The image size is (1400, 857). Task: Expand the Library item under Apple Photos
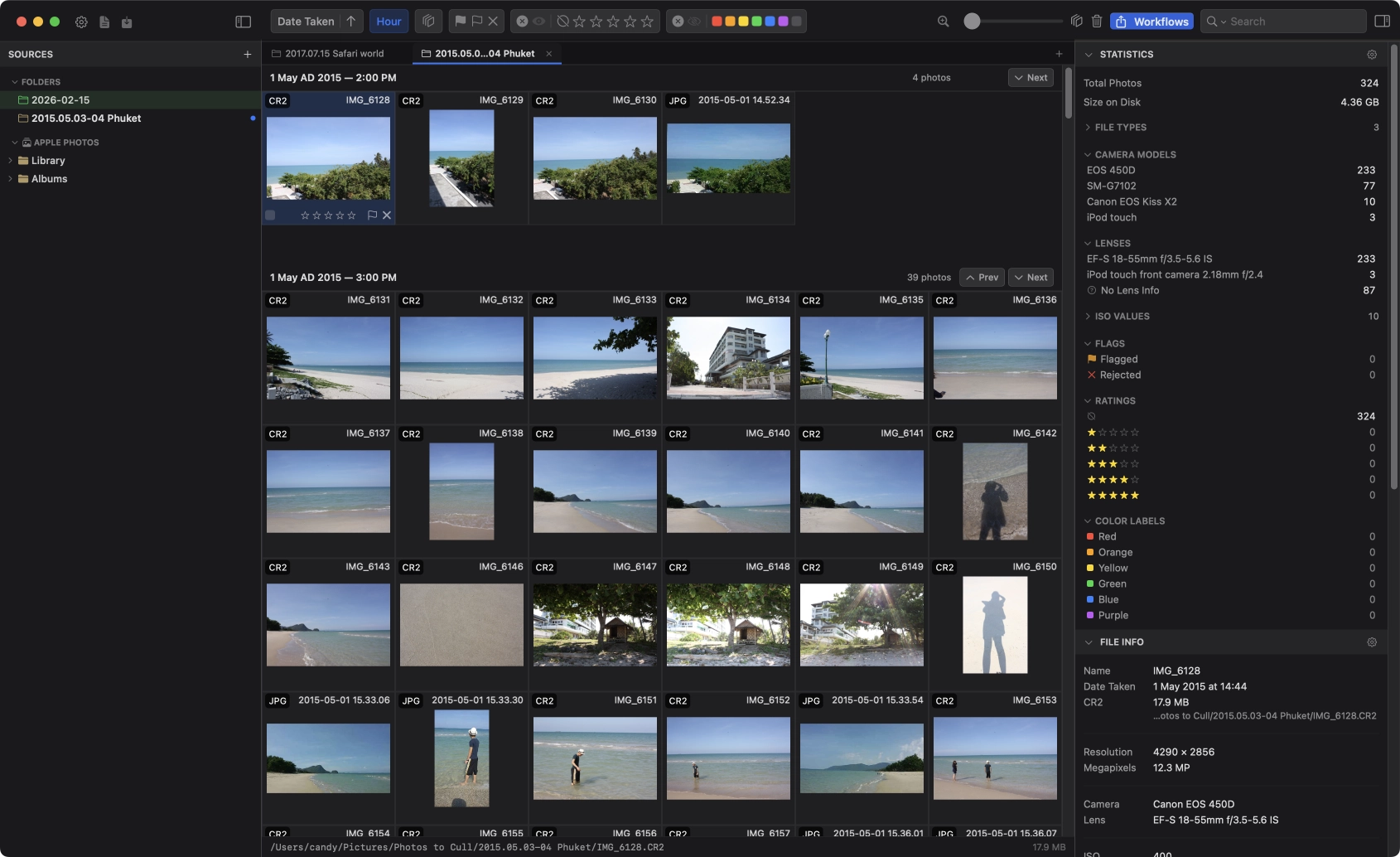[x=10, y=161]
